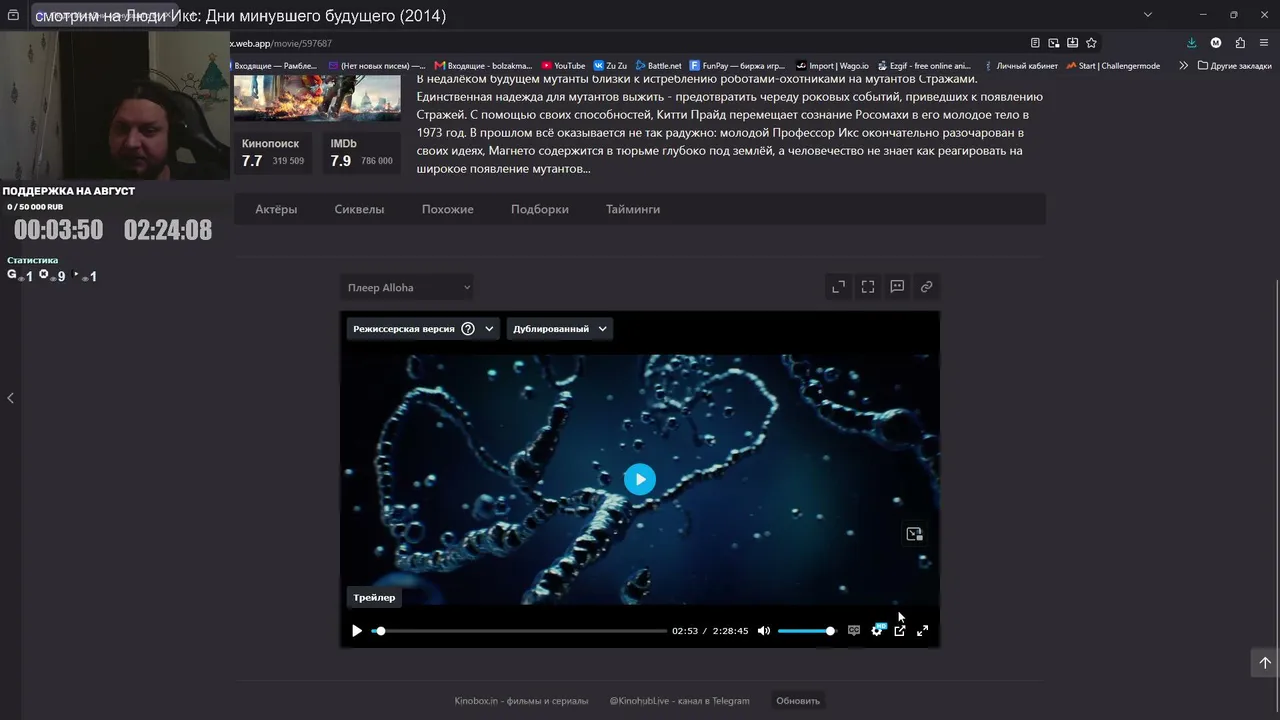Enter fullscreen from player control bar
This screenshot has height=720, width=1280.
(923, 631)
